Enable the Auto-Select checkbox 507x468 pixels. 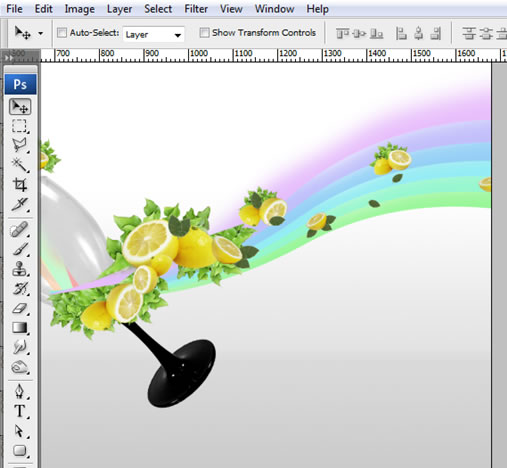coord(62,33)
